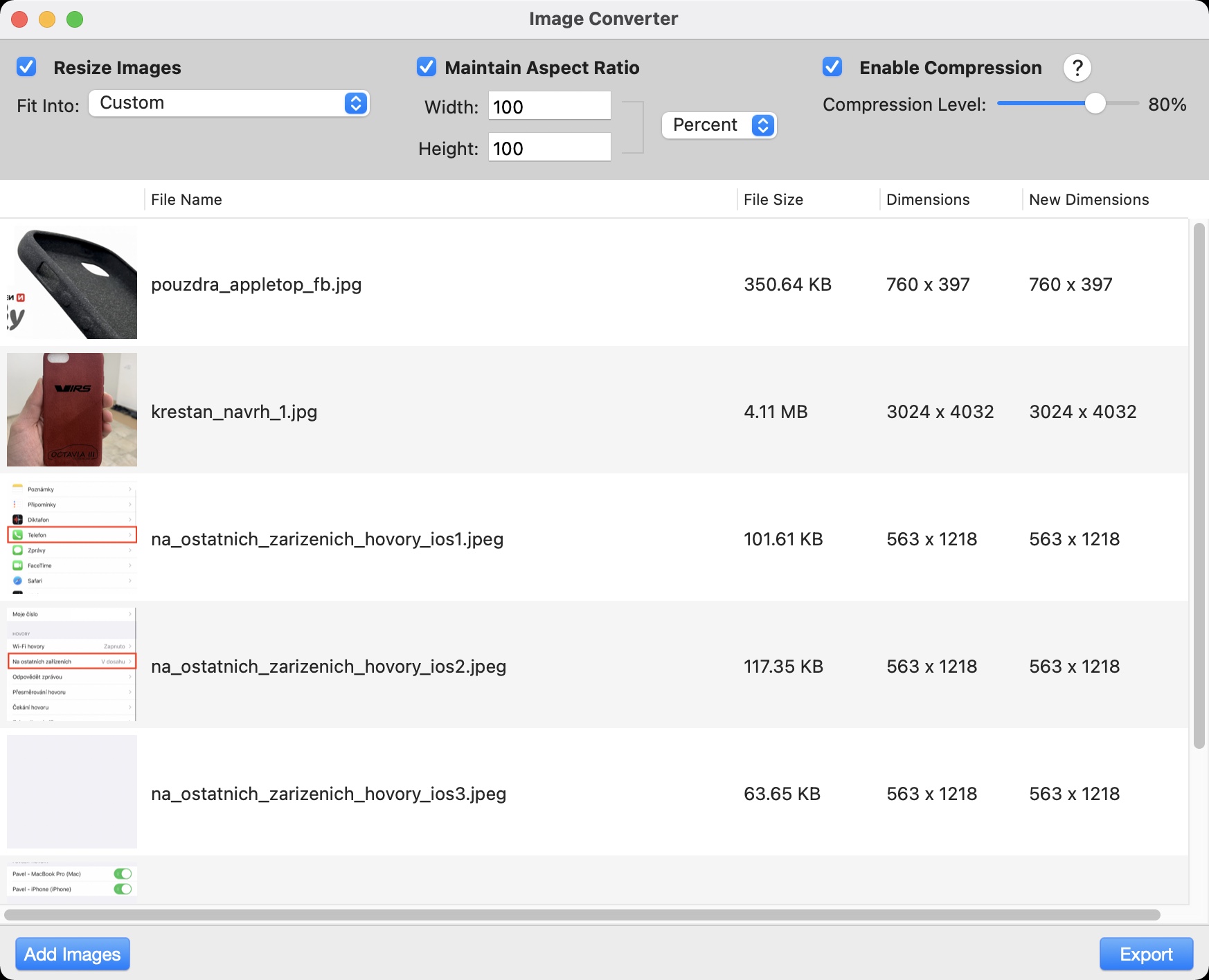Toggle the Enable Compression checkbox

[x=832, y=67]
